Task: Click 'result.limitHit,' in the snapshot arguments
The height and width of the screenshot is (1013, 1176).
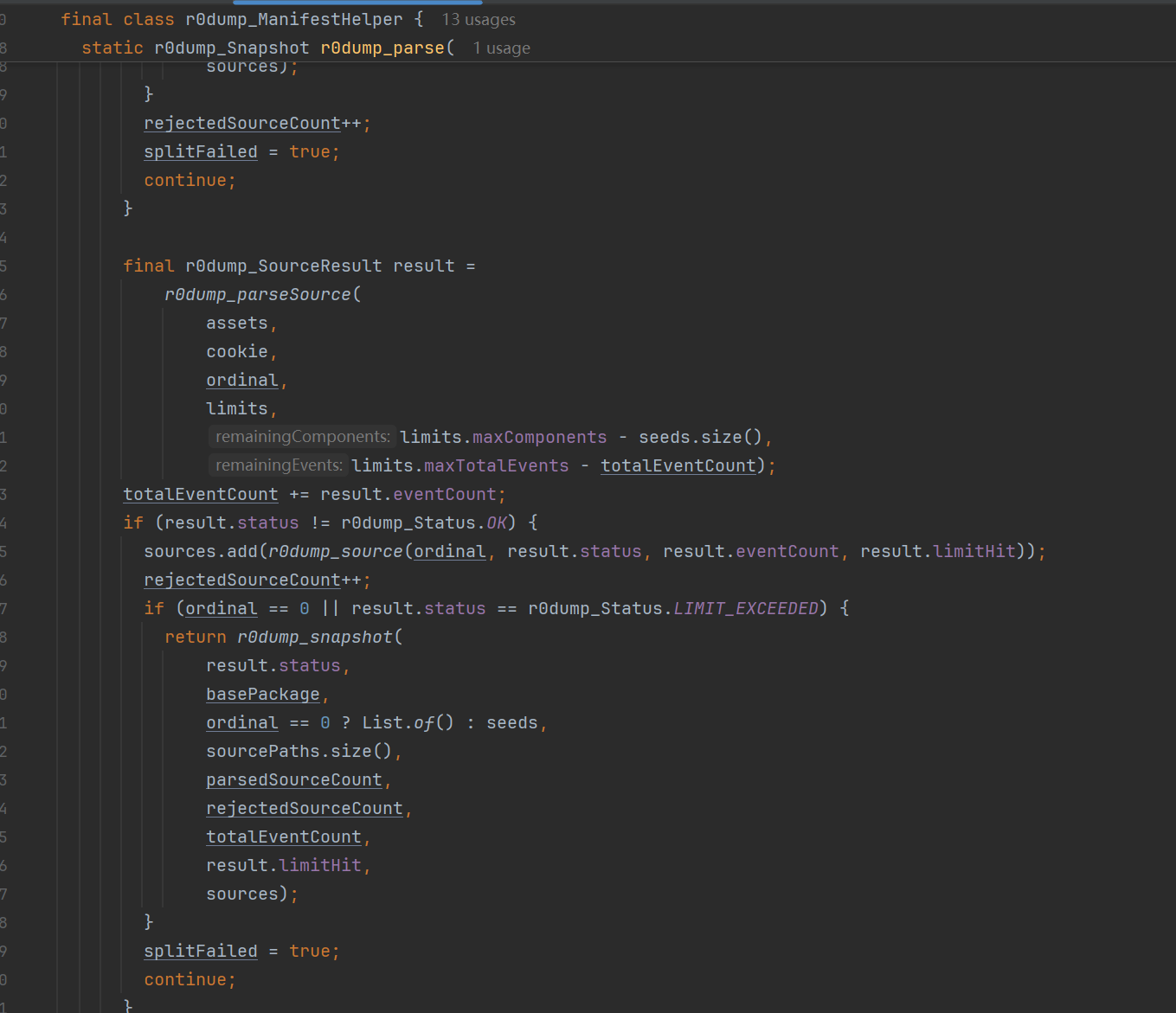Action: pyautogui.click(x=288, y=865)
